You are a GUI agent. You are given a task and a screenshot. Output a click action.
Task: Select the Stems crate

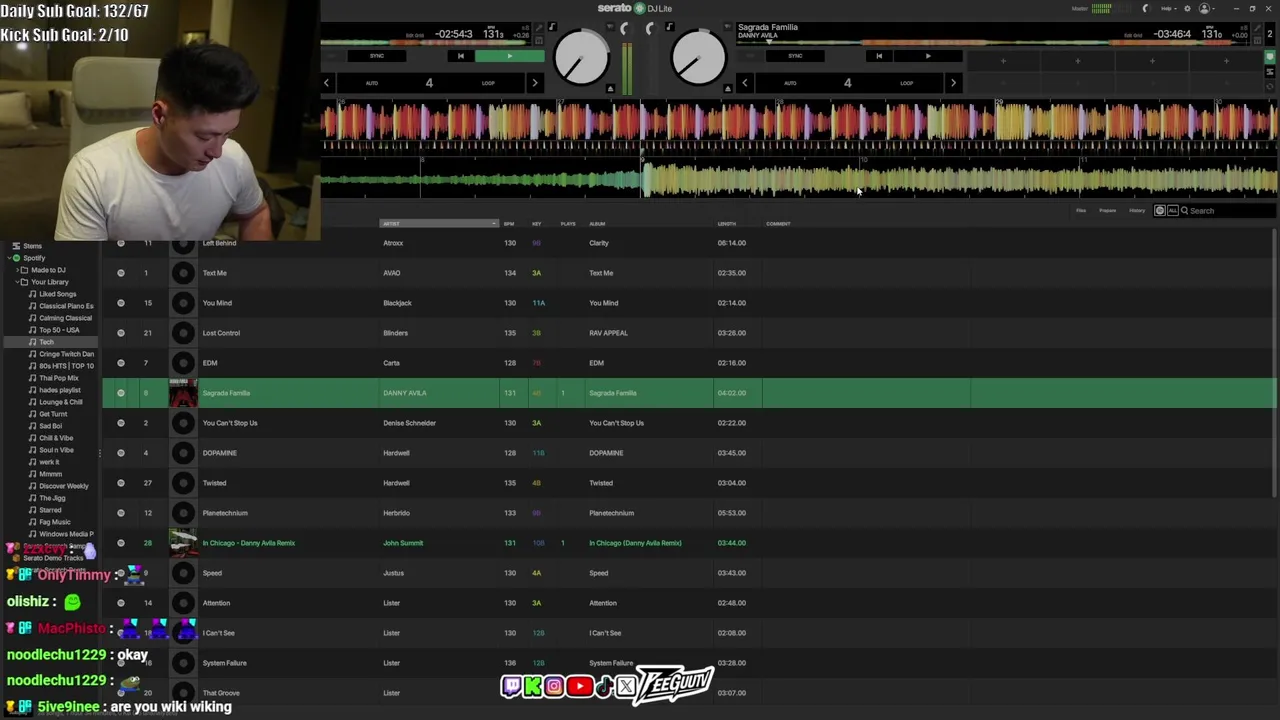33,246
